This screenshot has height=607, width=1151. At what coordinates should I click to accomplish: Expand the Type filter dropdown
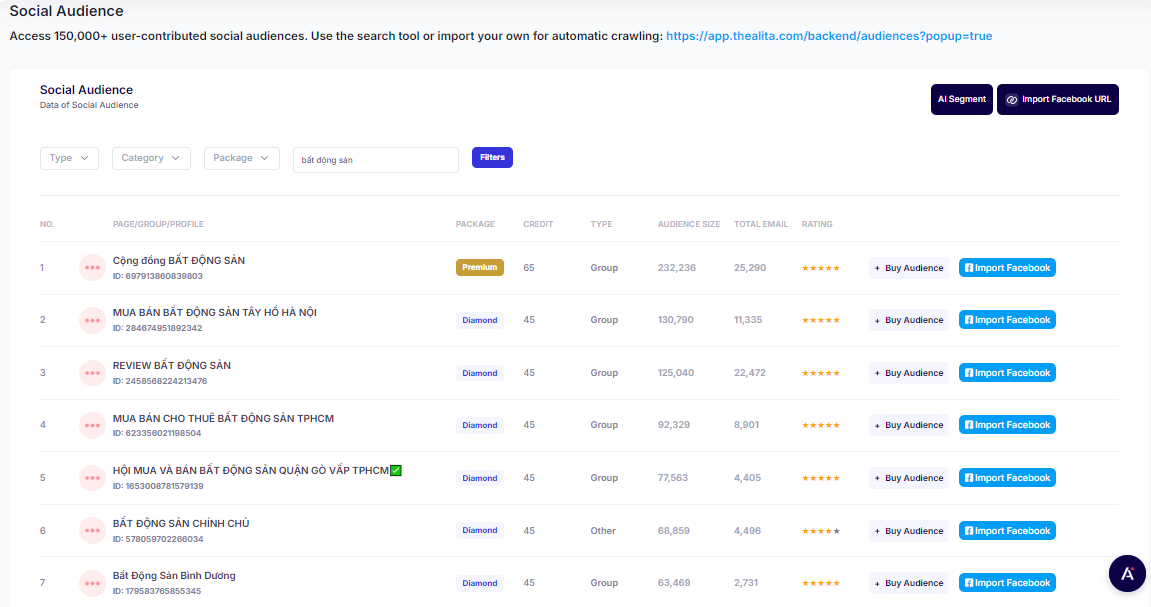[69, 158]
